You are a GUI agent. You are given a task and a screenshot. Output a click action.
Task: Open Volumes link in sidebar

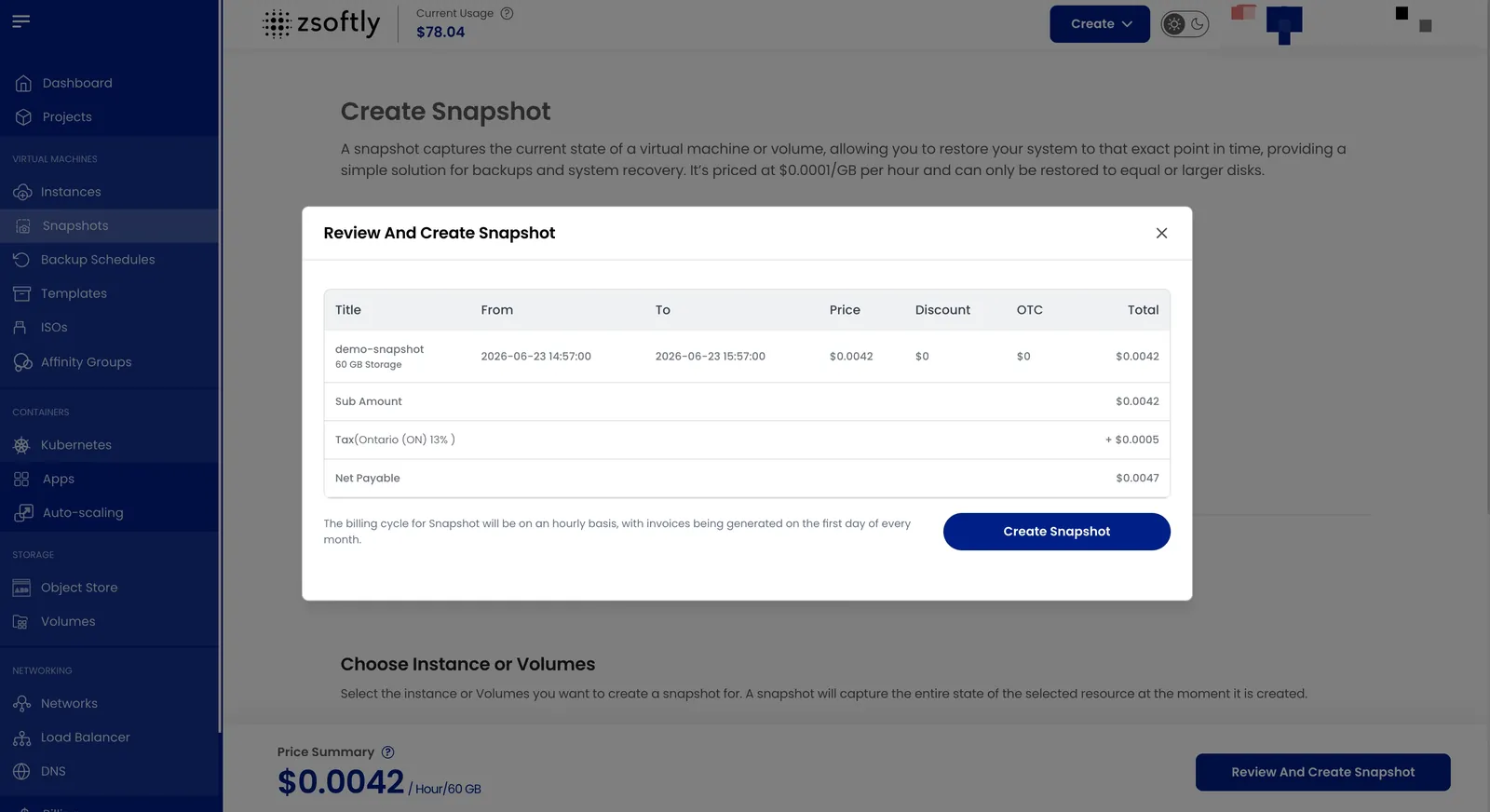pyautogui.click(x=68, y=621)
